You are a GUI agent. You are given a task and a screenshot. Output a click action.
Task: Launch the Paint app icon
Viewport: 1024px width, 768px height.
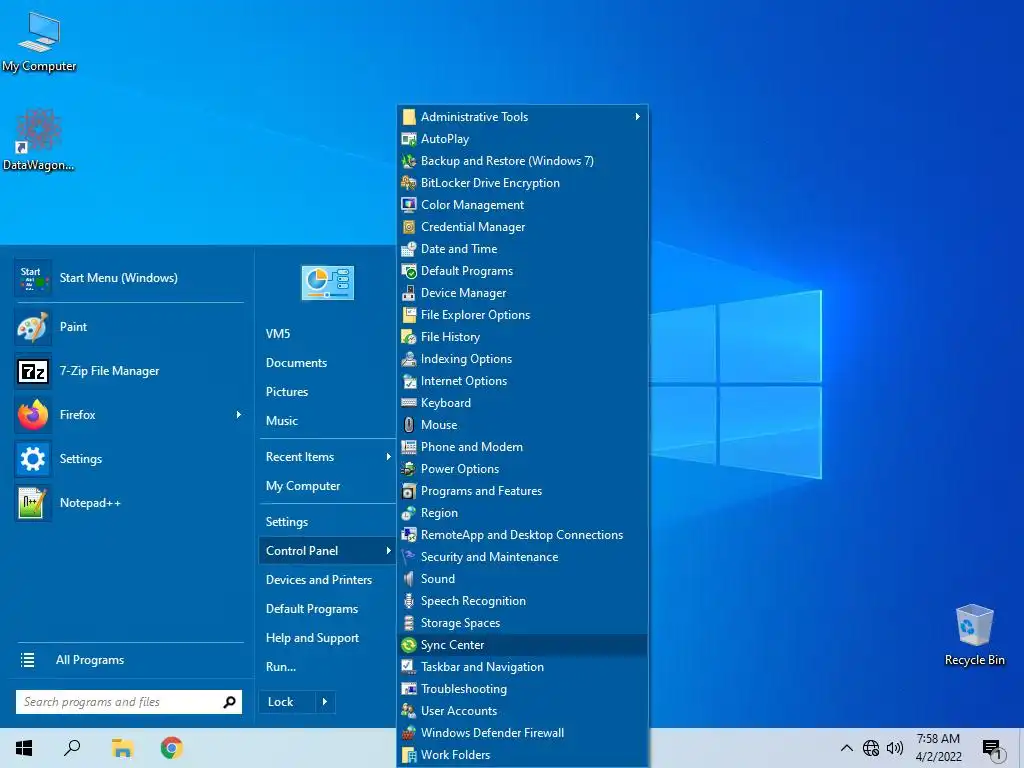click(33, 327)
